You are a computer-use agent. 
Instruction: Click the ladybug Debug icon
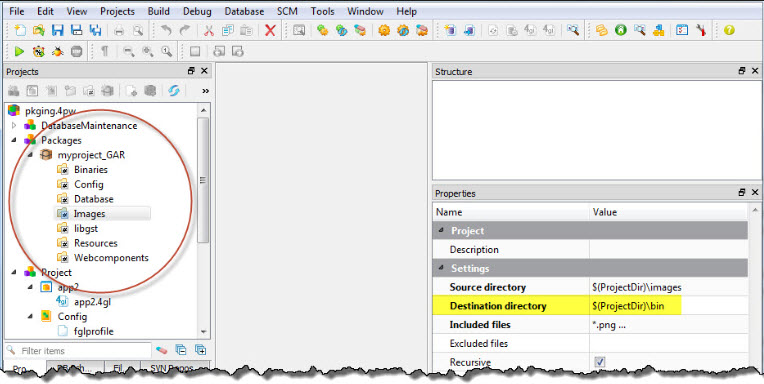pos(57,51)
